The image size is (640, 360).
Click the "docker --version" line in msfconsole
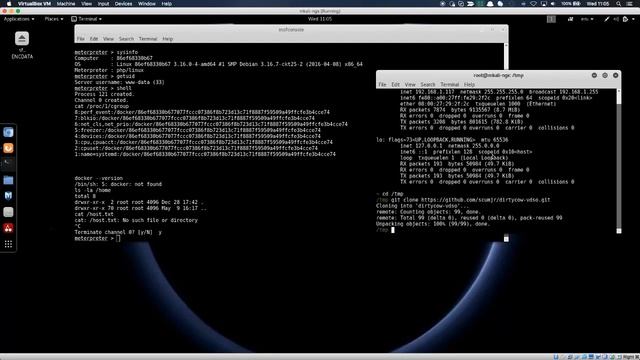pos(98,178)
